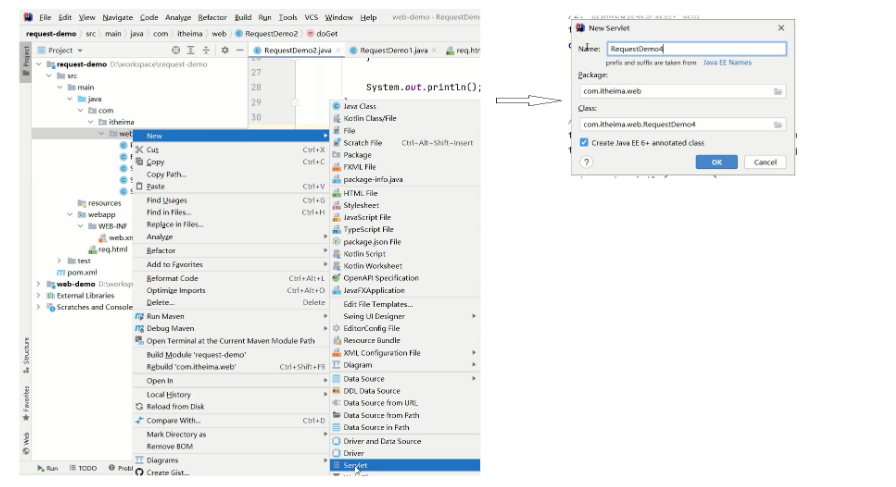Click Cancel in New Servlet dialog
The image size is (896, 487).
click(x=765, y=162)
